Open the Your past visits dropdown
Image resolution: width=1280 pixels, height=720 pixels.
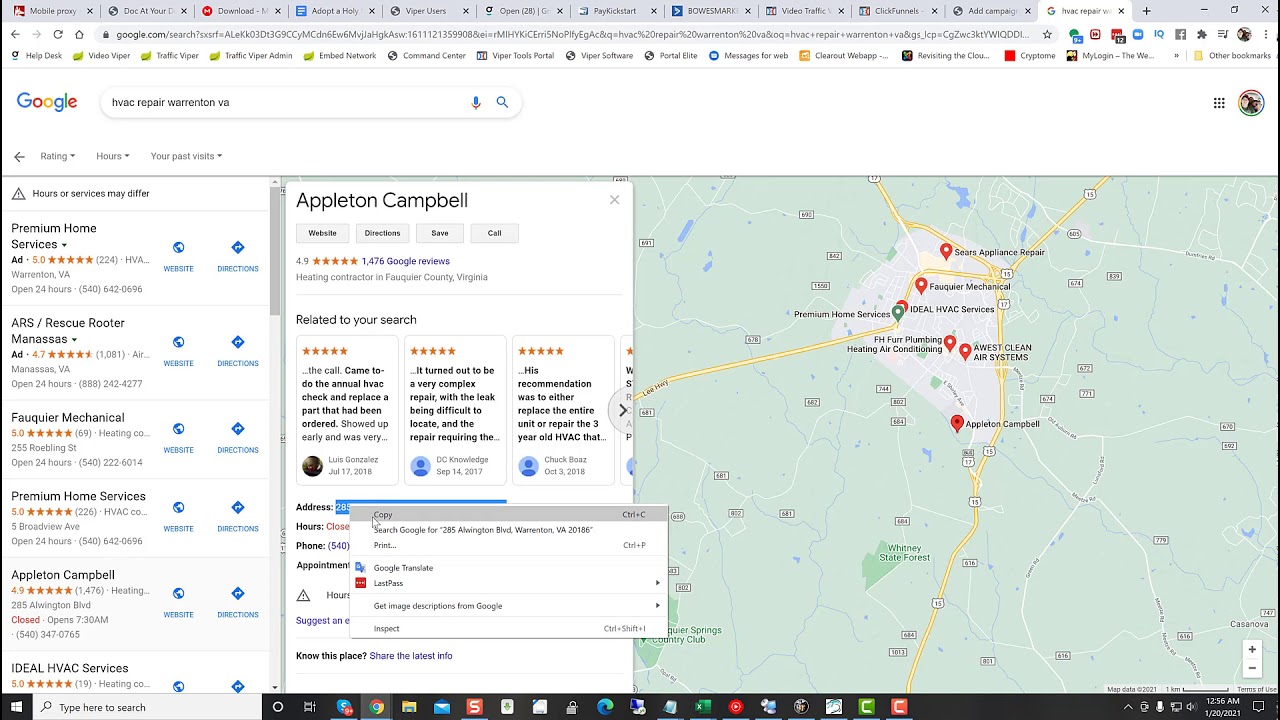[x=186, y=156]
